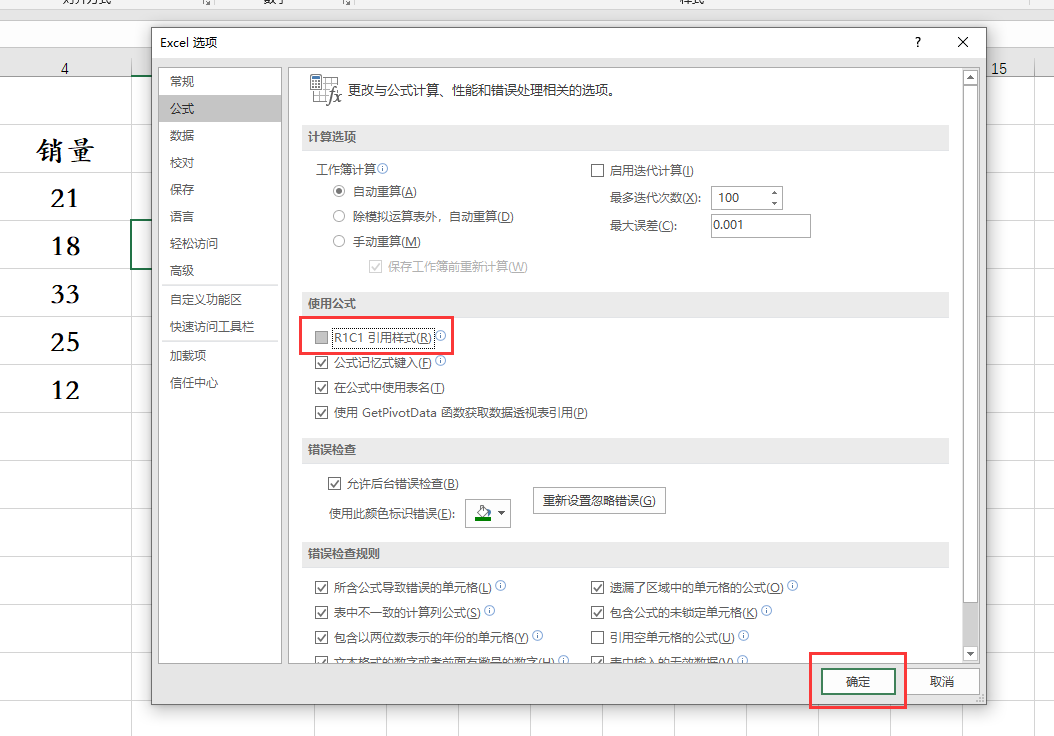
Task: Select worksheet cell containing 18
Action: point(65,245)
